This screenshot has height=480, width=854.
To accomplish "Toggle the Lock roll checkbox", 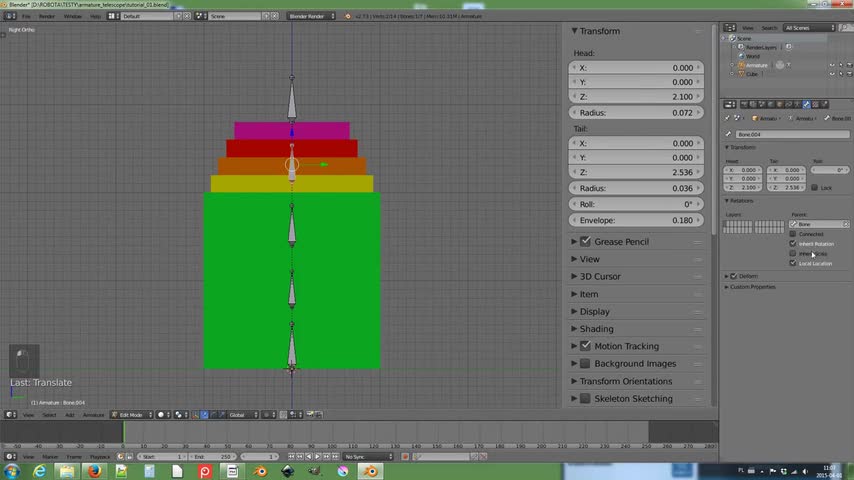I will point(814,187).
